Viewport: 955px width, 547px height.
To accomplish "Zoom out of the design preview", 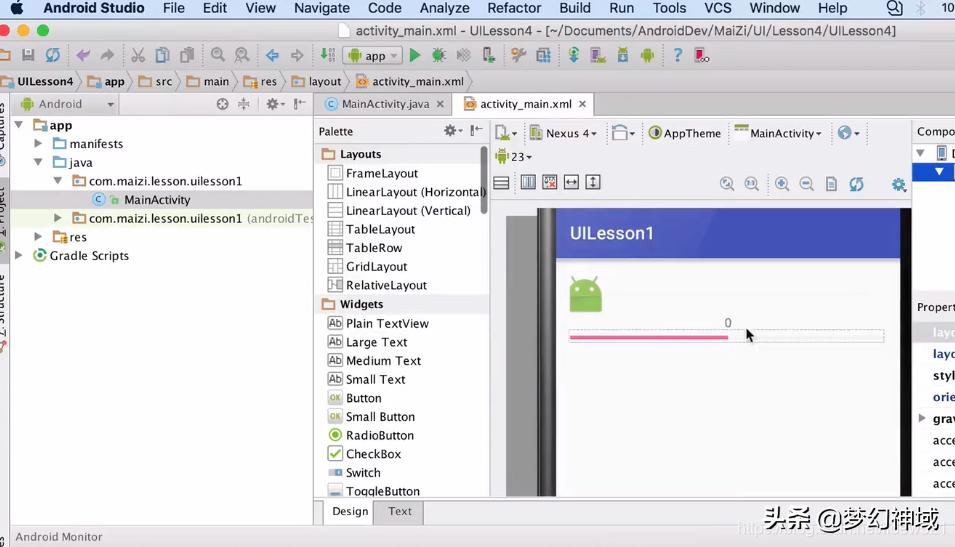I will 806,184.
